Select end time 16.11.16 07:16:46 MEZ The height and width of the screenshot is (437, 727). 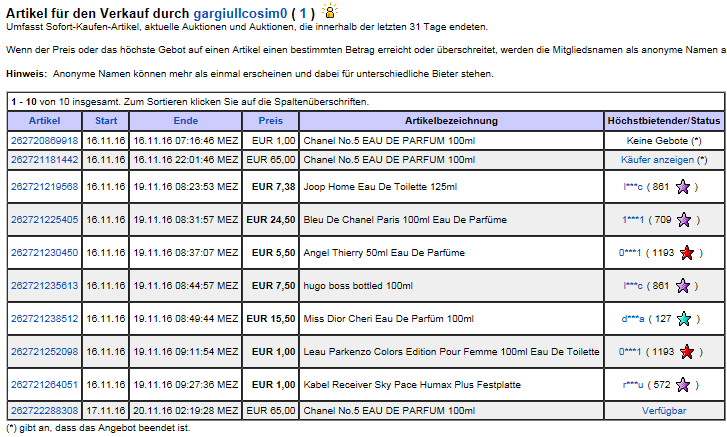pos(185,140)
